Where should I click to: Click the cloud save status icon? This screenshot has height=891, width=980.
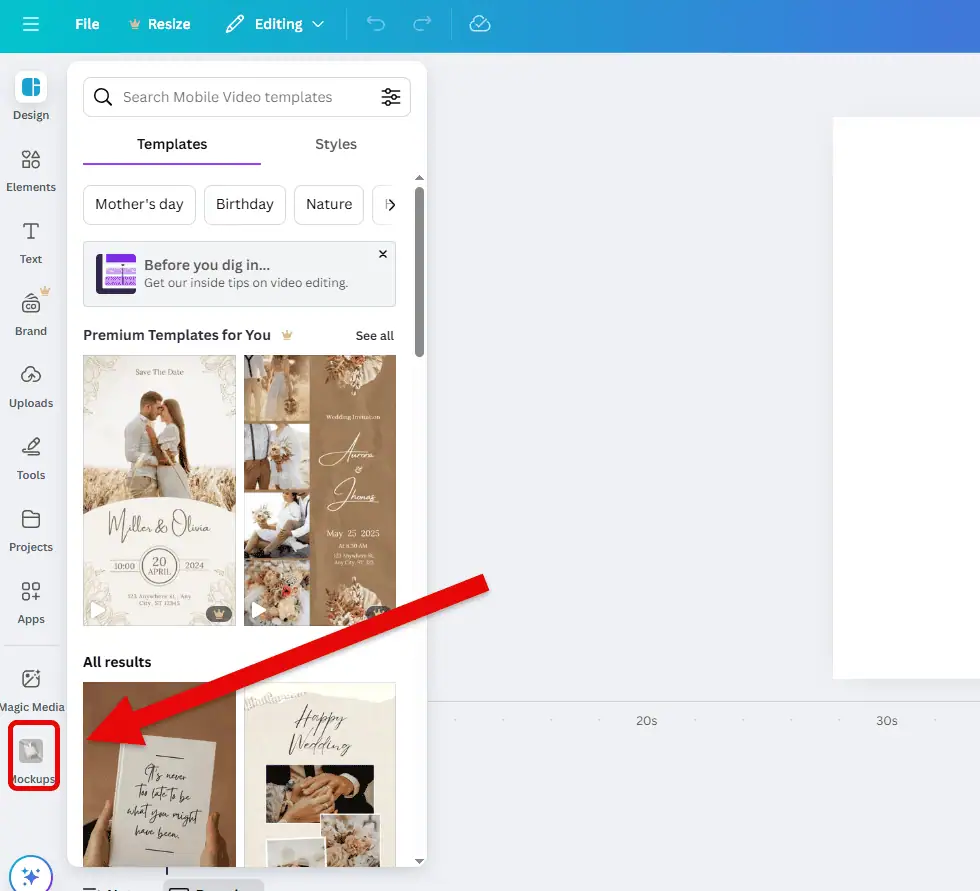[x=480, y=24]
